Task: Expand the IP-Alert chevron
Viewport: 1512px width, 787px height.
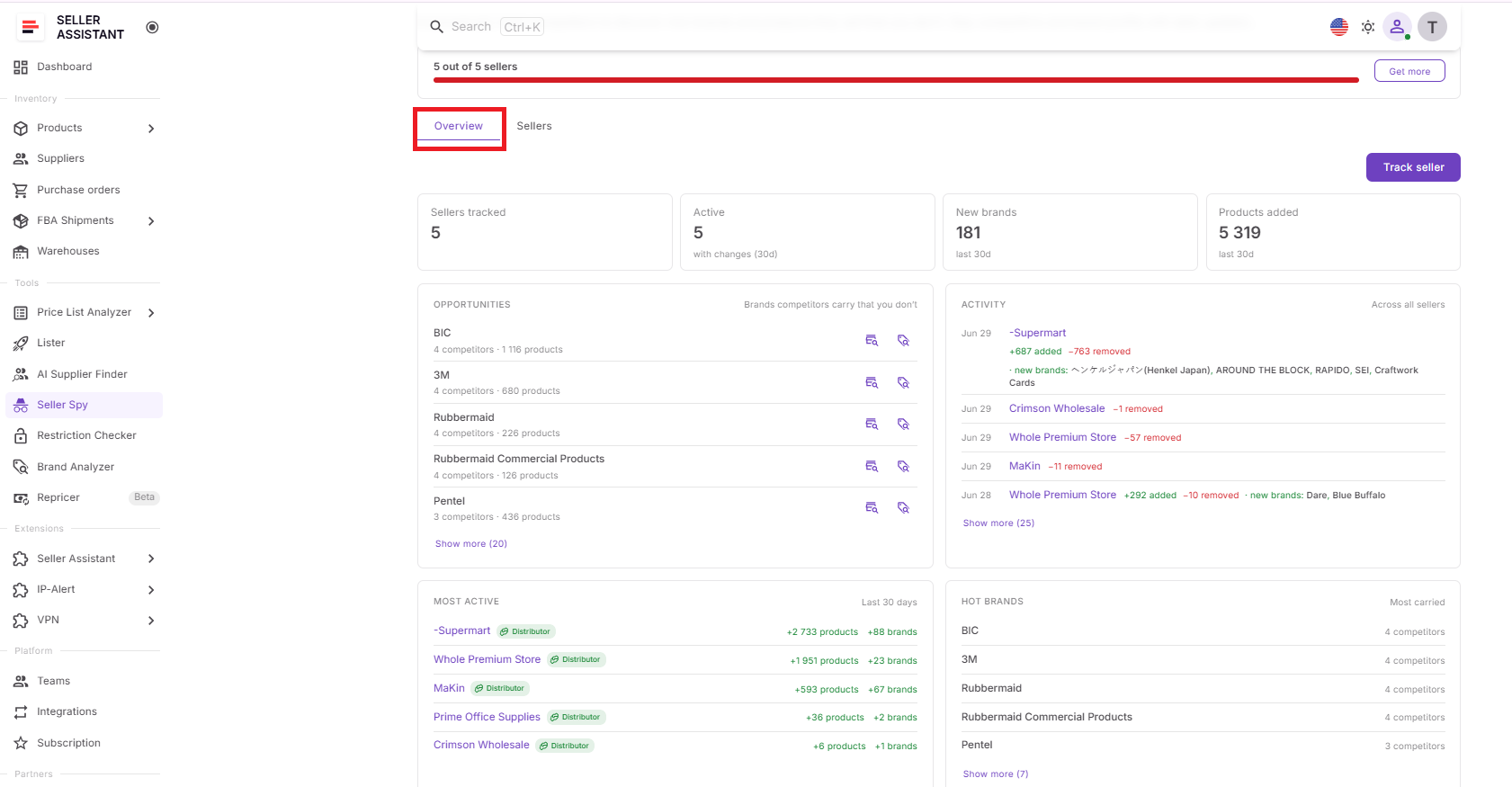Action: [151, 590]
